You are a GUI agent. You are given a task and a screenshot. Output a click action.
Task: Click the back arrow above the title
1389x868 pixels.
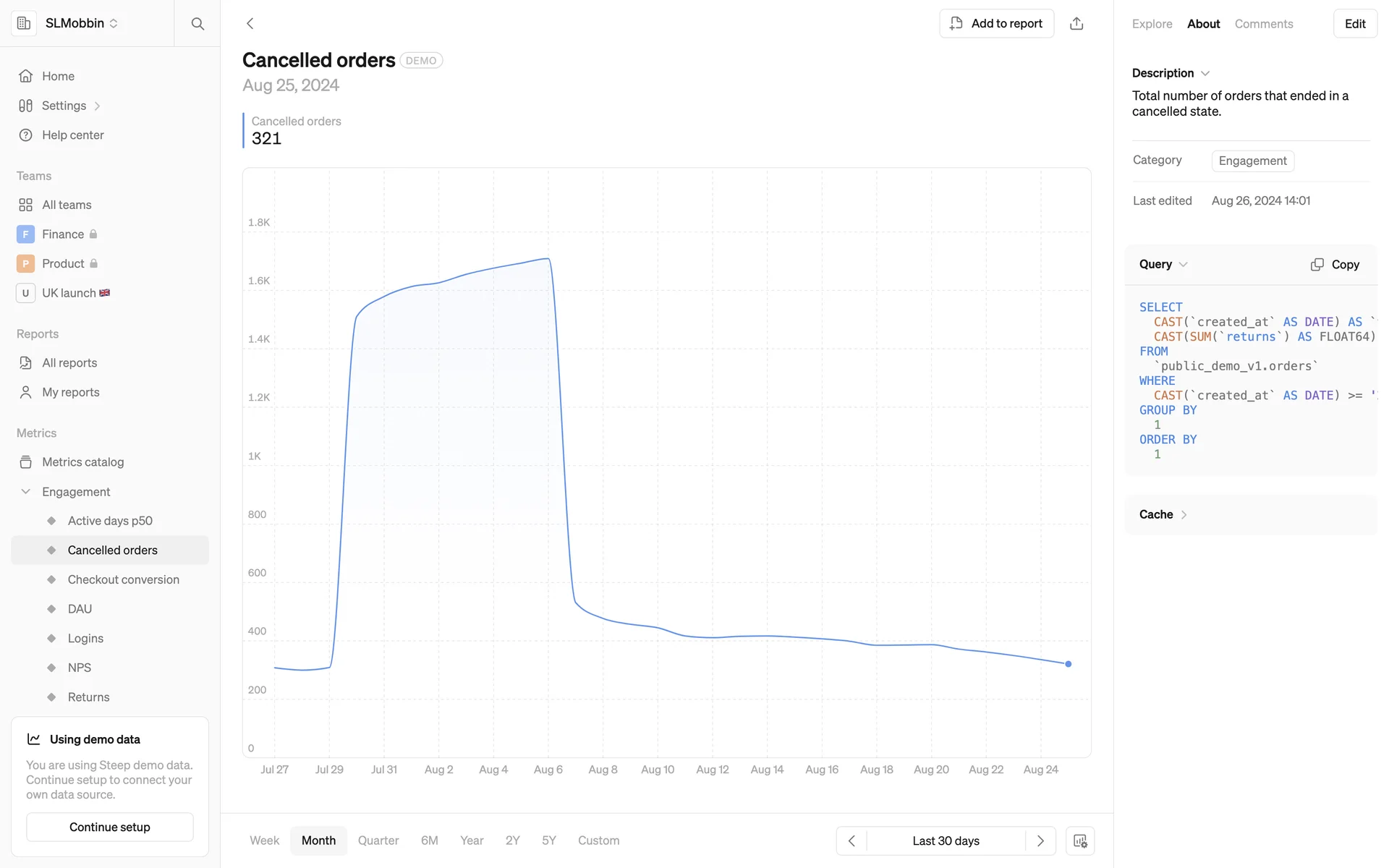tap(250, 24)
